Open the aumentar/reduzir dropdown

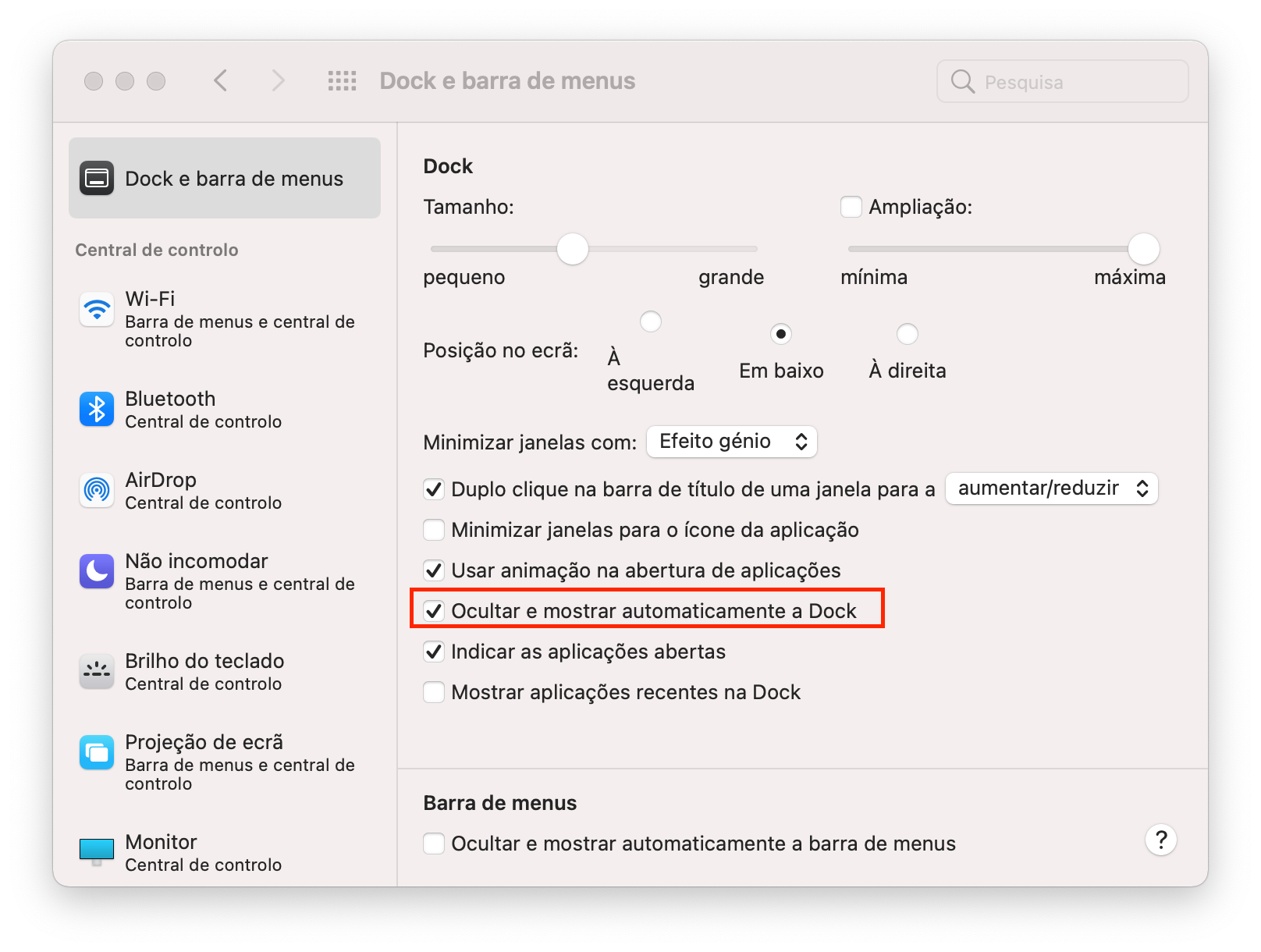1052,488
